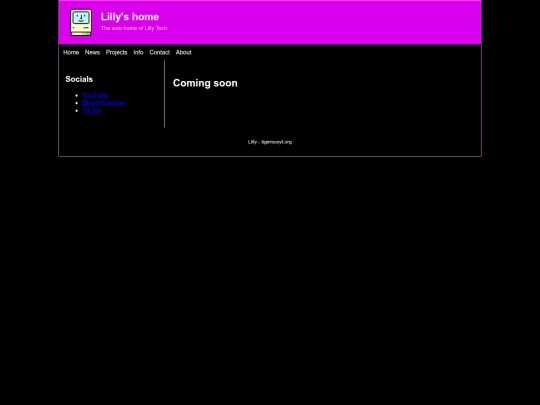
Task: Open the YouTube social link
Action: [95, 95]
